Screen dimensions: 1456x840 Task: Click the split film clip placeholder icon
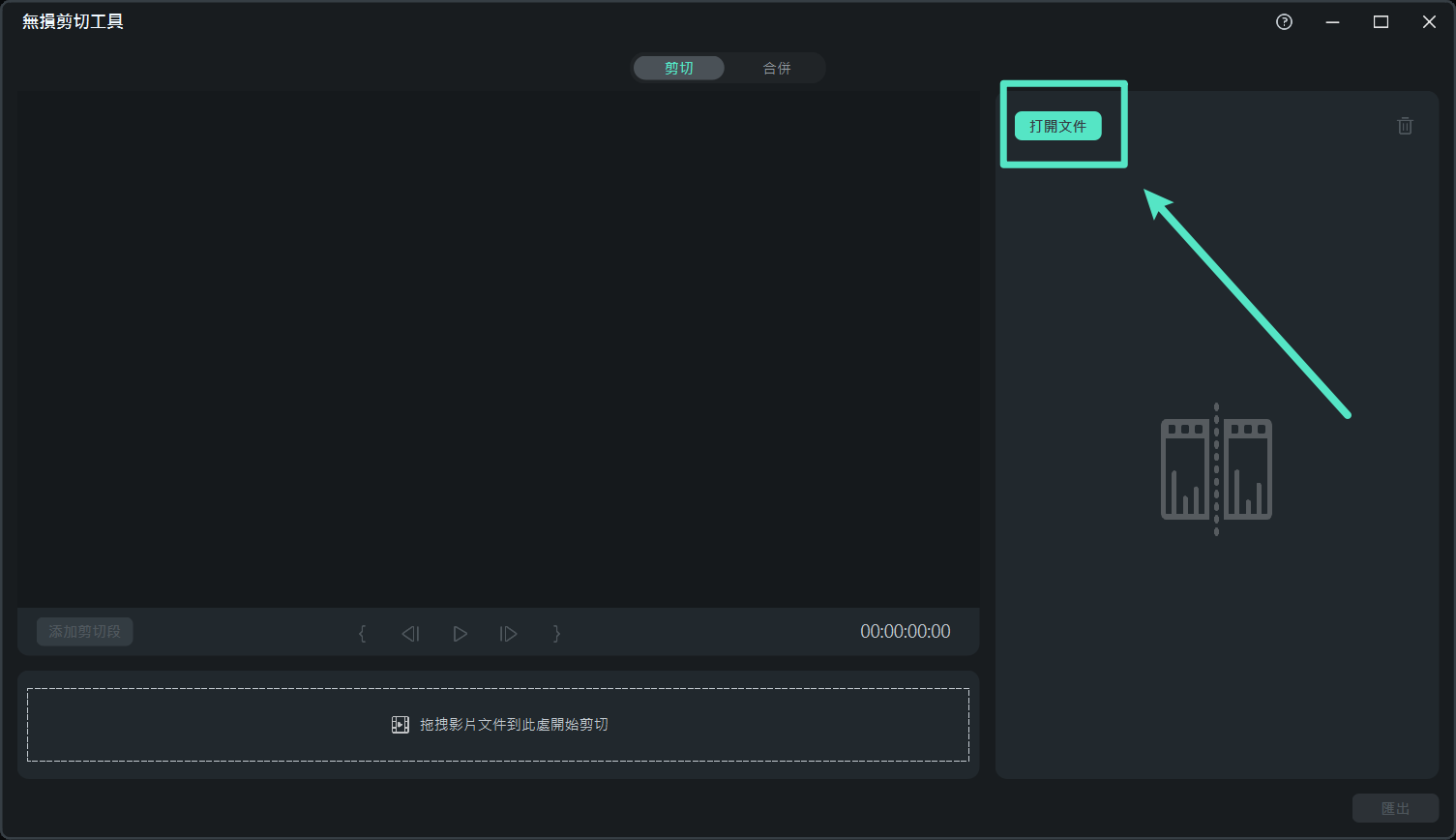click(1216, 469)
